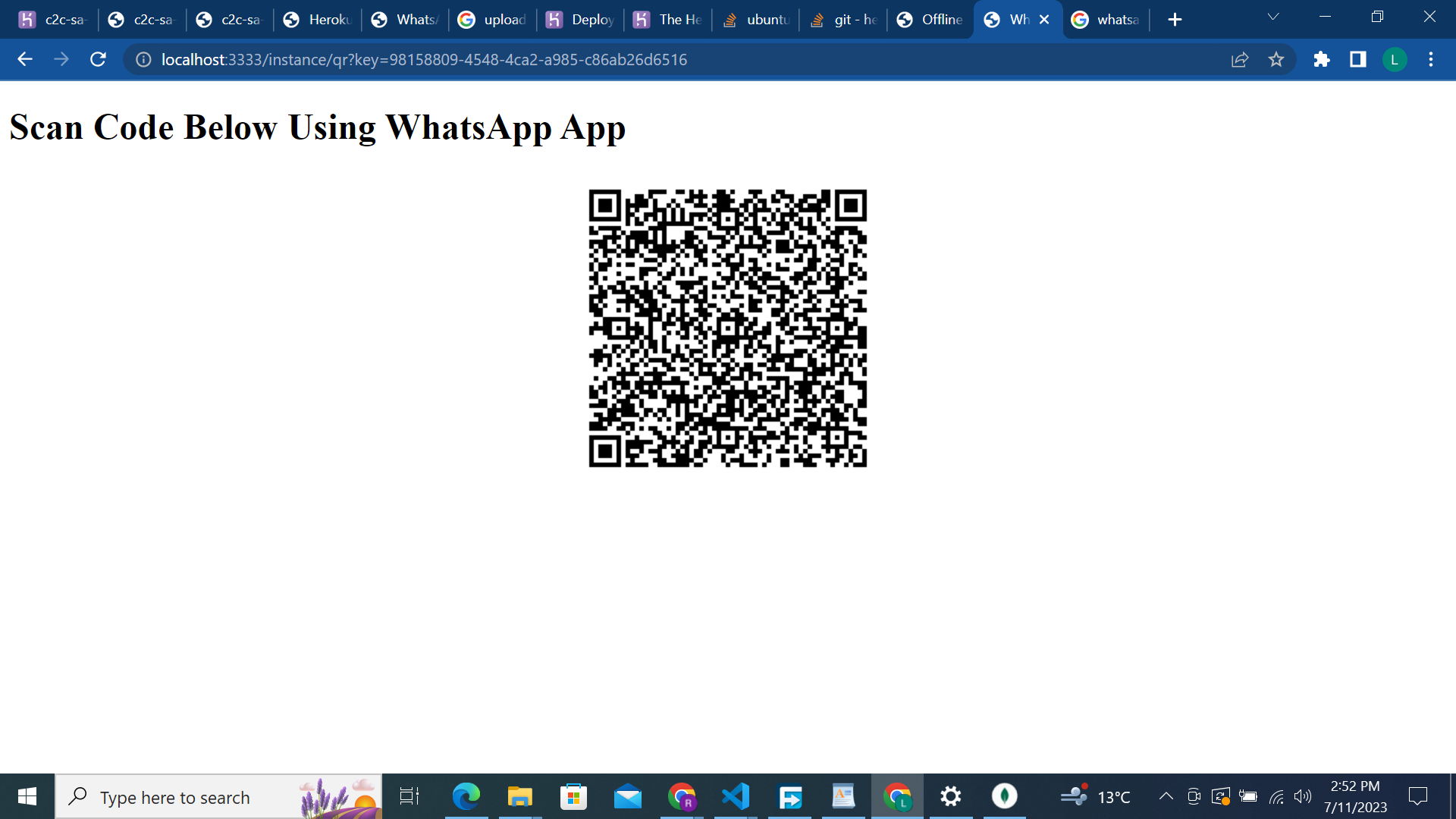This screenshot has height=819, width=1456.
Task: Open Chrome three-dot menu
Action: point(1431,59)
